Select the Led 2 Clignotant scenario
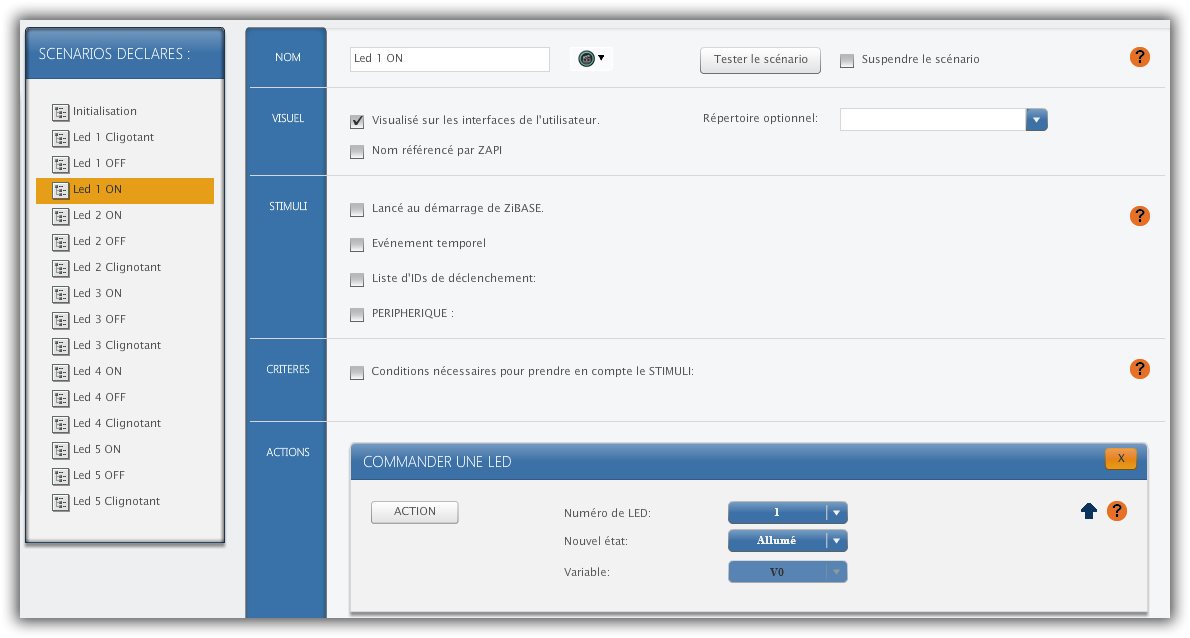Viewport: 1190px width, 638px height. click(x=116, y=268)
